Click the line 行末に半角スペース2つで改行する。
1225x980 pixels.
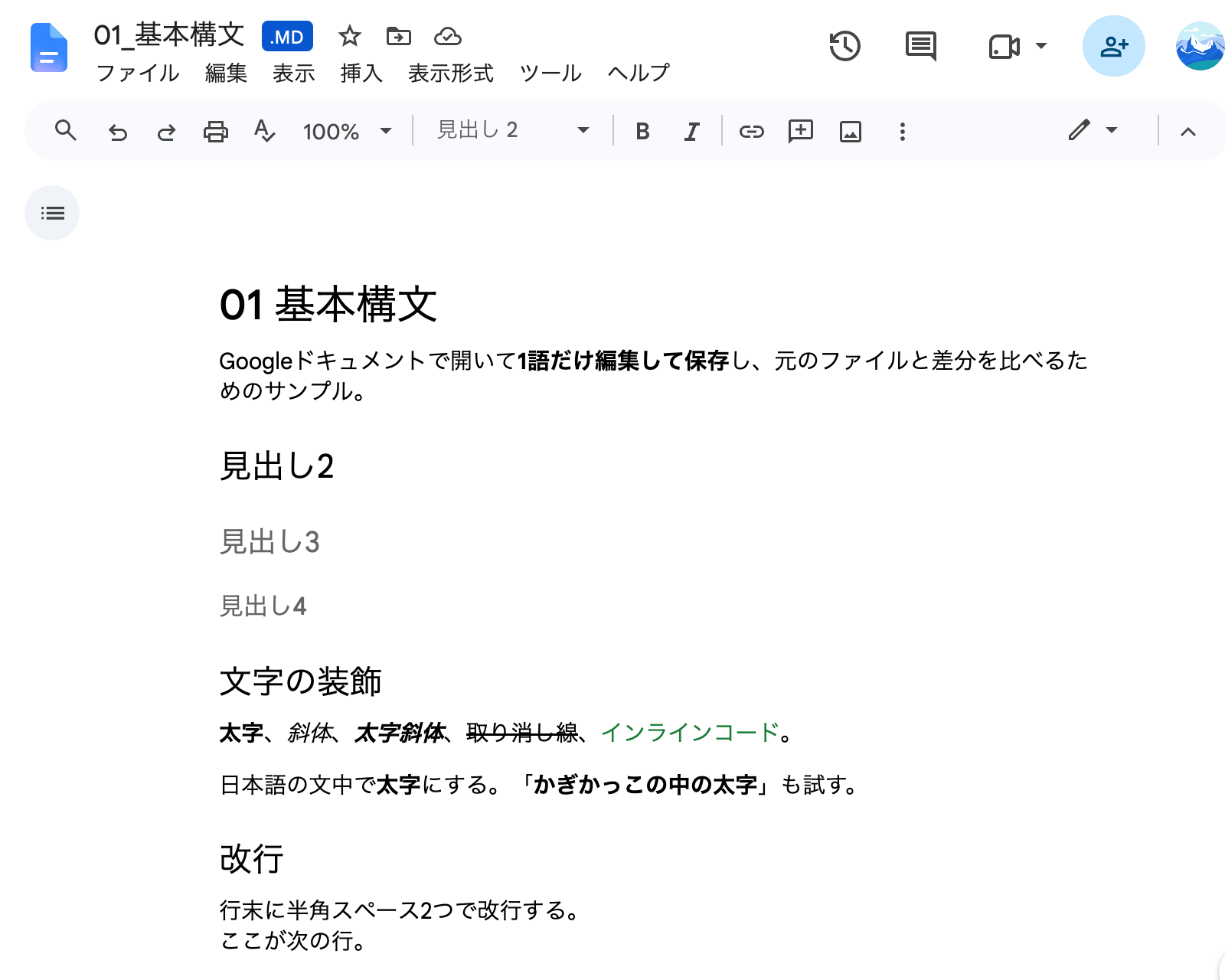click(400, 911)
